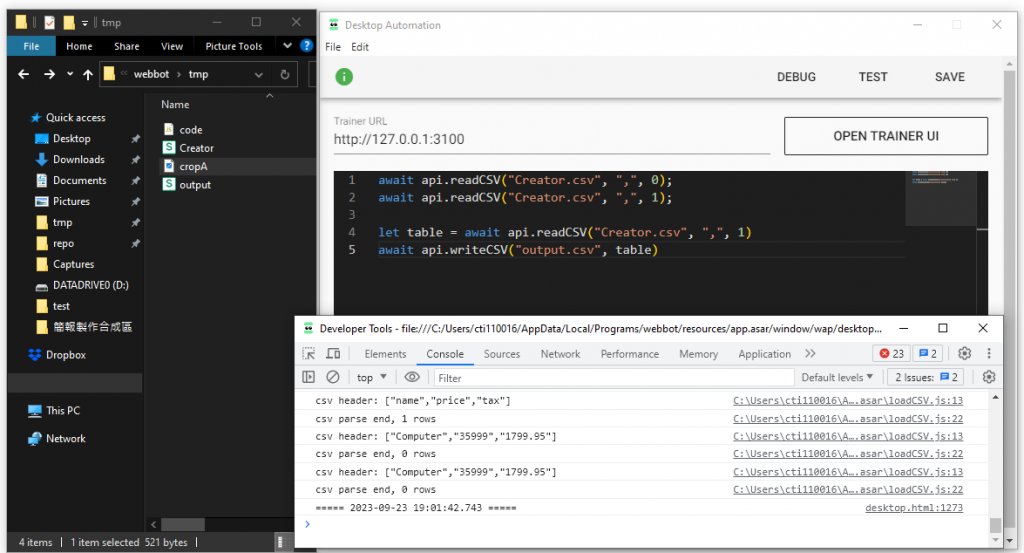Viewport: 1024px width, 553px height.
Task: Open This PC in the navigation pane
Action: point(63,411)
